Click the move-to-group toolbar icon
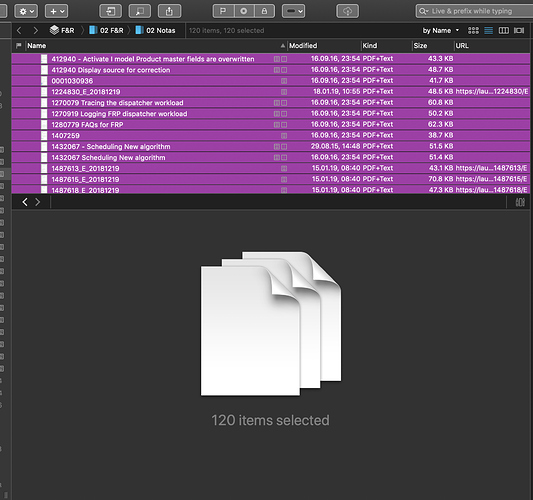 click(110, 11)
